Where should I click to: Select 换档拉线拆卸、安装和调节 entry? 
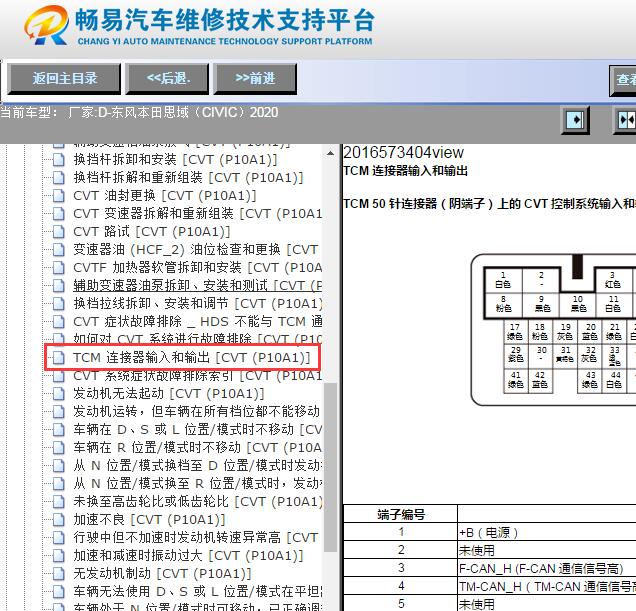pyautogui.click(x=198, y=303)
